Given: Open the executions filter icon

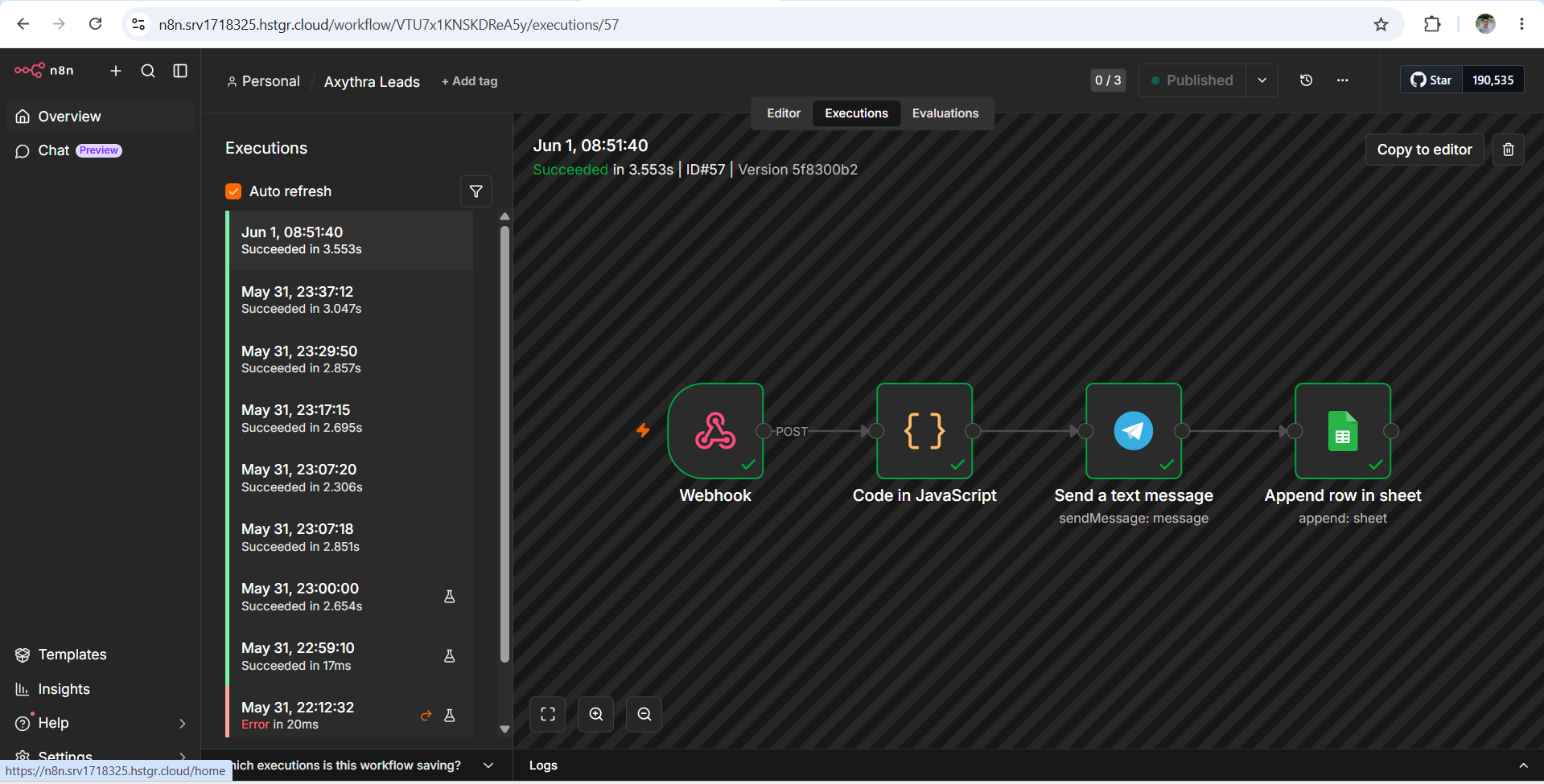Looking at the screenshot, I should coord(476,191).
